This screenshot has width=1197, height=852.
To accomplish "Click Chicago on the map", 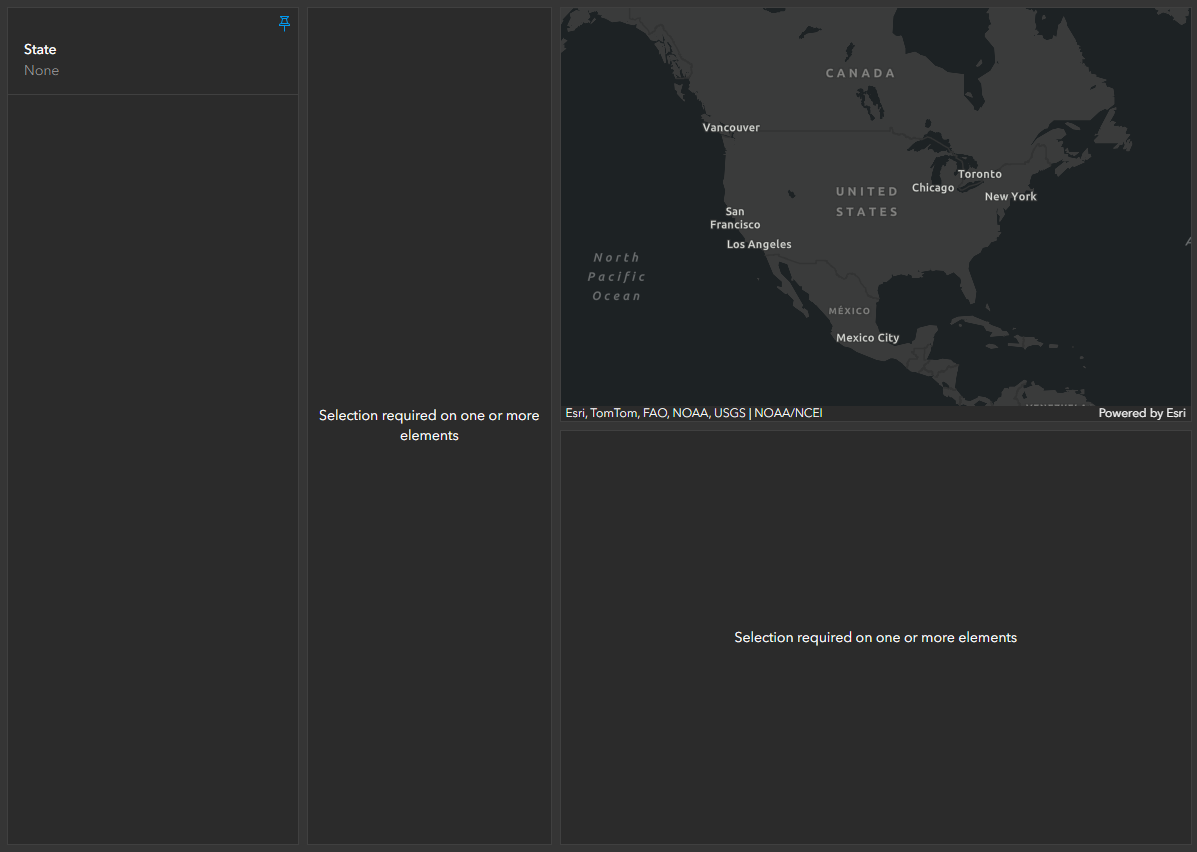I will click(x=933, y=187).
